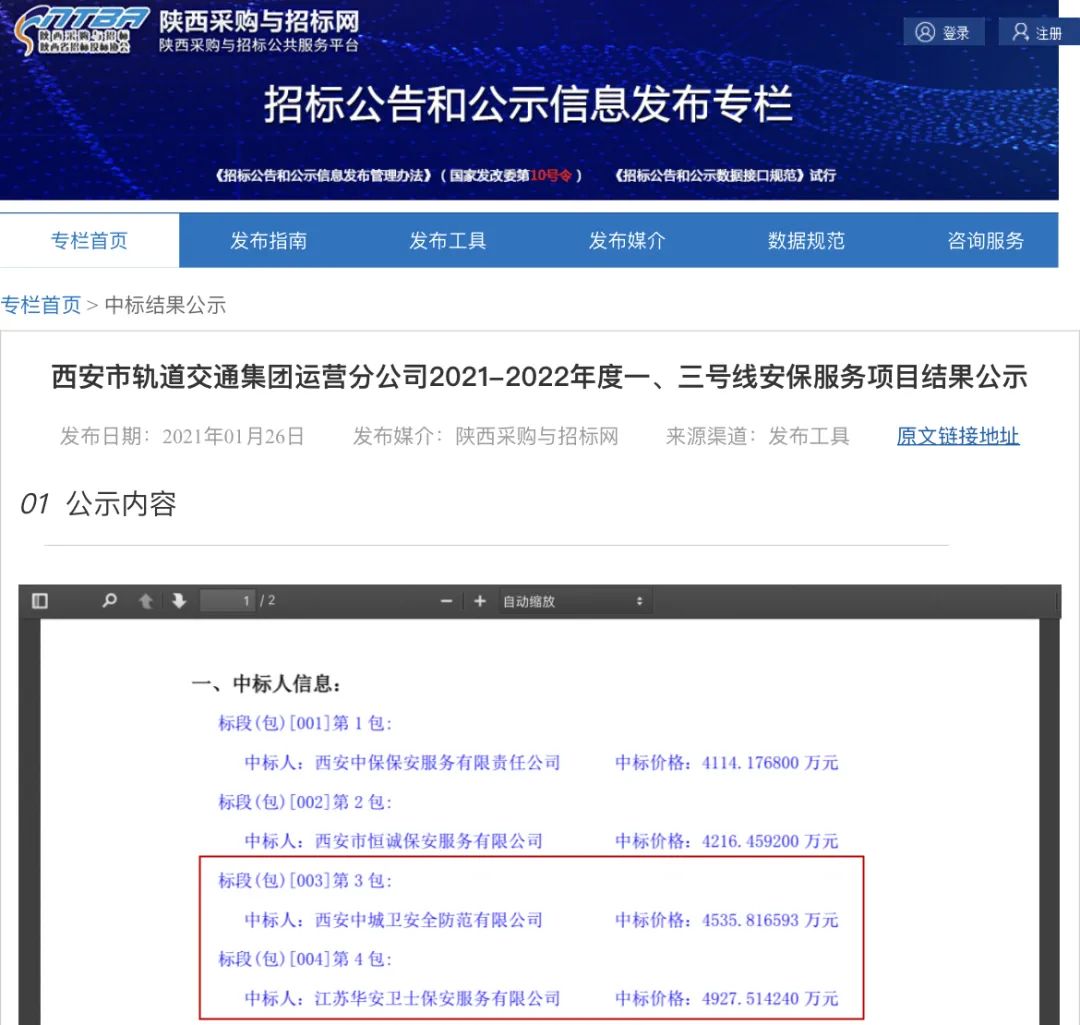This screenshot has width=1080, height=1025.
Task: Click the text 发布媒介: 陕西采购与招标网
Action: pos(486,436)
